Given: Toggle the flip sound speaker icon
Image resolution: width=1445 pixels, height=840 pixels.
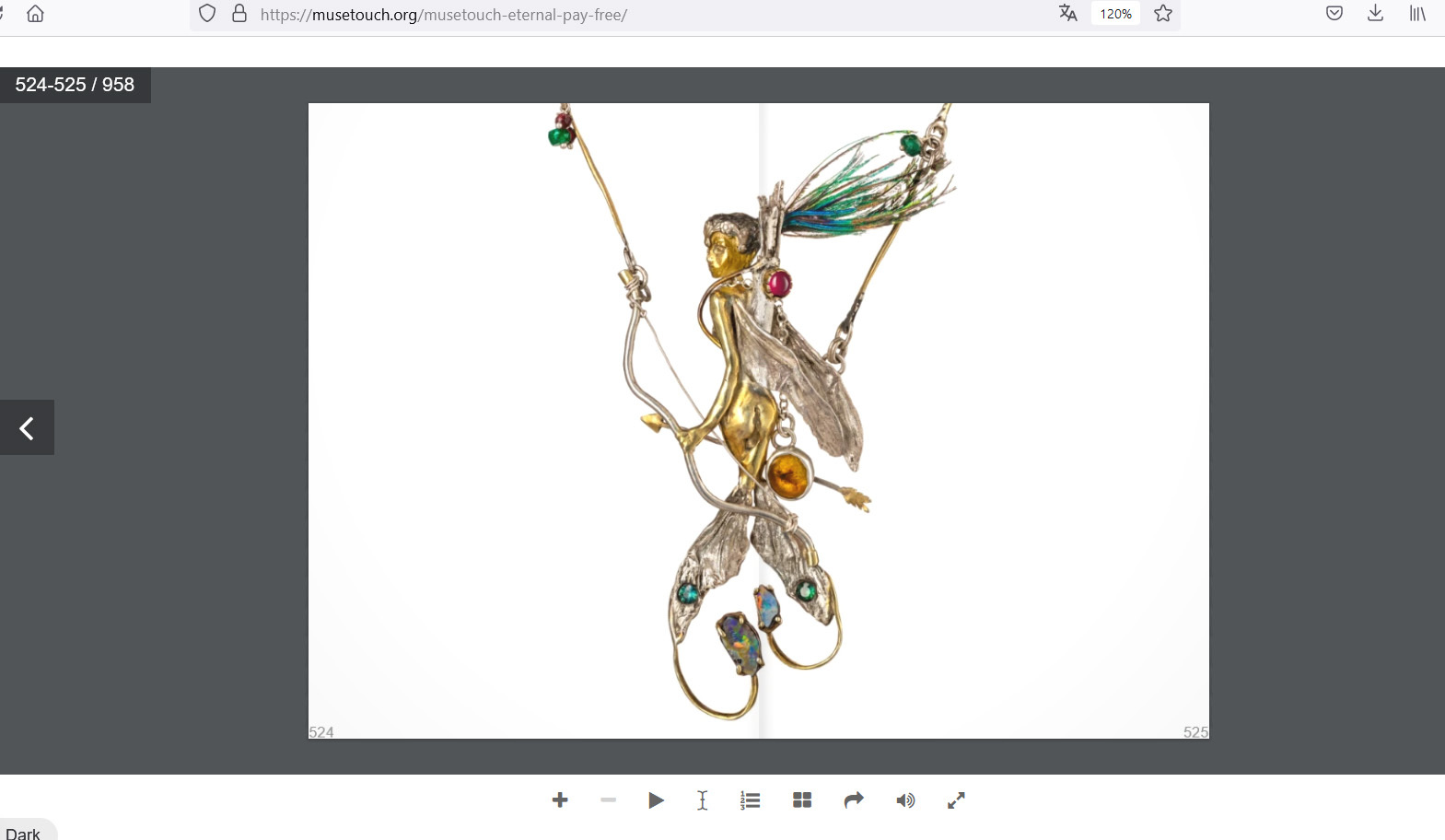Looking at the screenshot, I should pyautogui.click(x=905, y=800).
